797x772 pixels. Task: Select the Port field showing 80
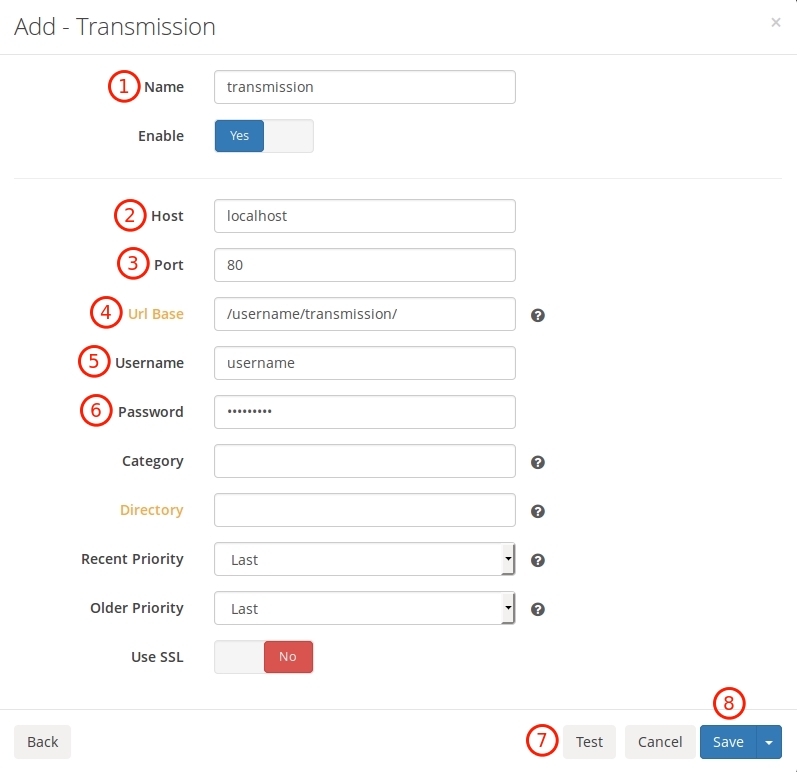point(364,265)
